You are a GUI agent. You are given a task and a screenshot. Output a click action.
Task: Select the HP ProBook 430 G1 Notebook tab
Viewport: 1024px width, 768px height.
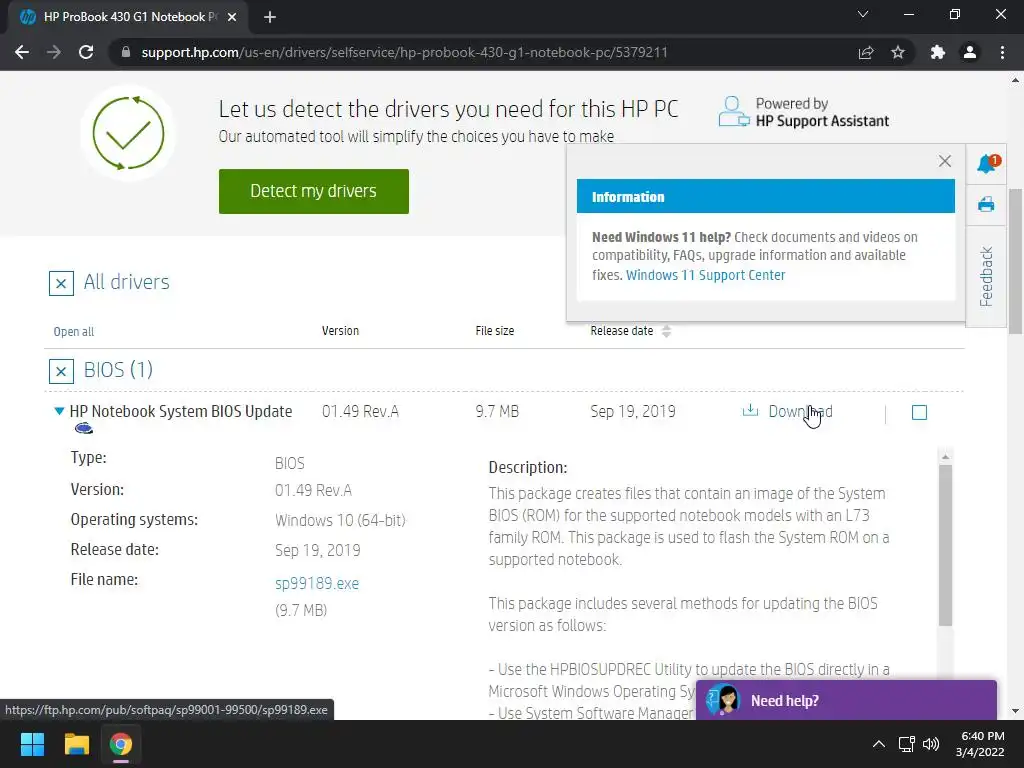point(127,17)
